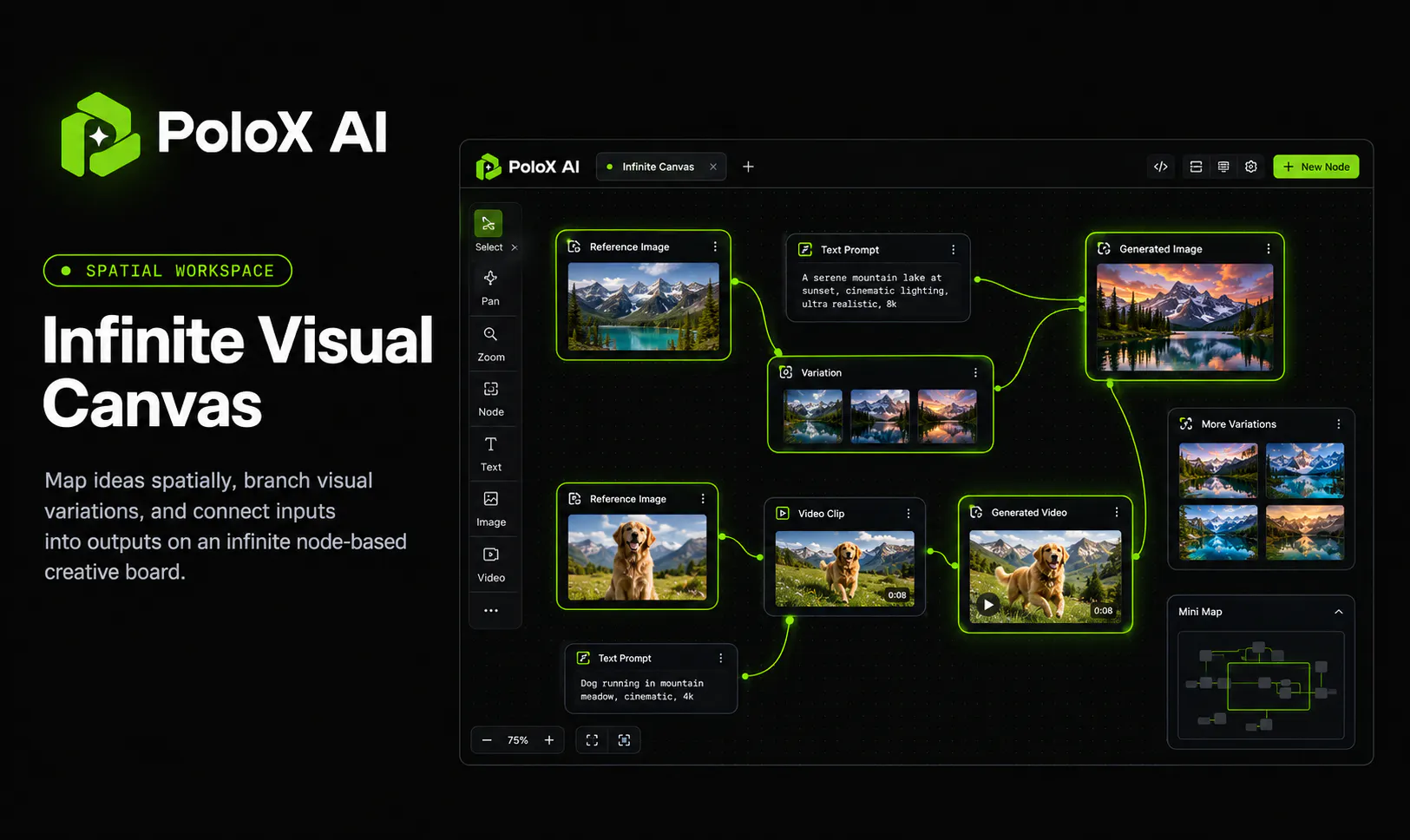Choose the Image tool

490,509
